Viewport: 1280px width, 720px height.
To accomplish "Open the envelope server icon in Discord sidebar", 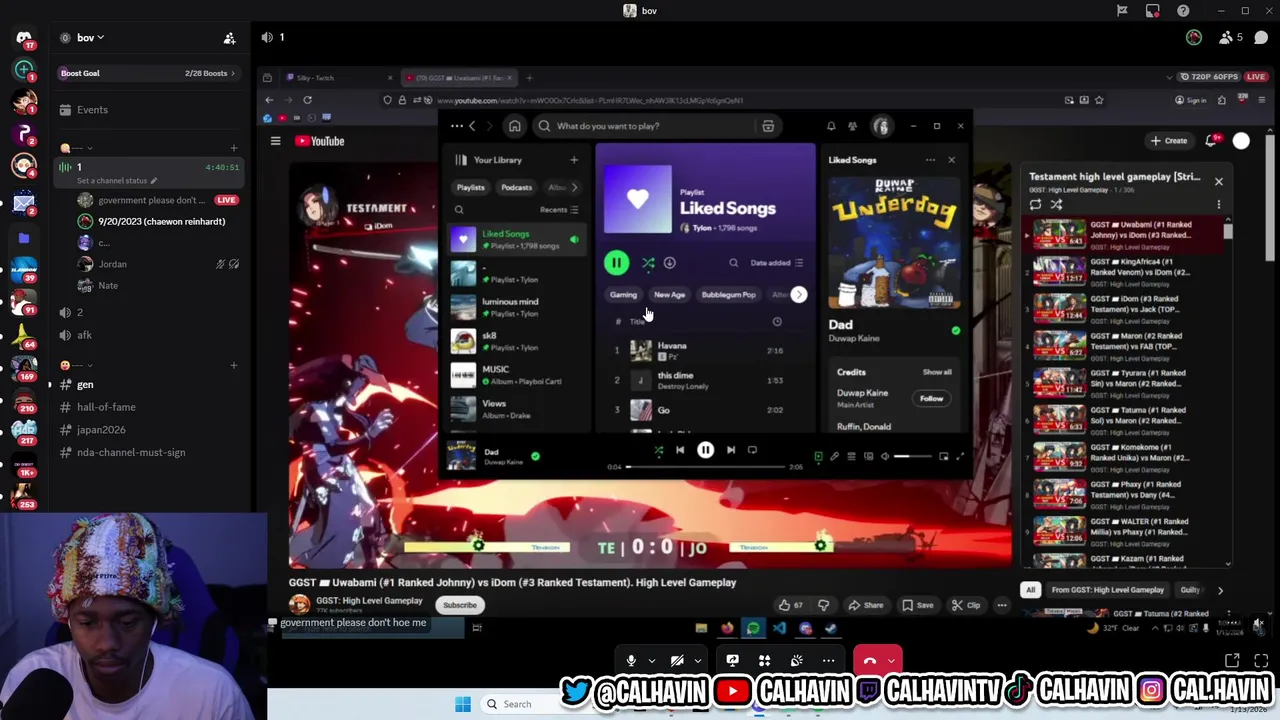I will coord(24,204).
